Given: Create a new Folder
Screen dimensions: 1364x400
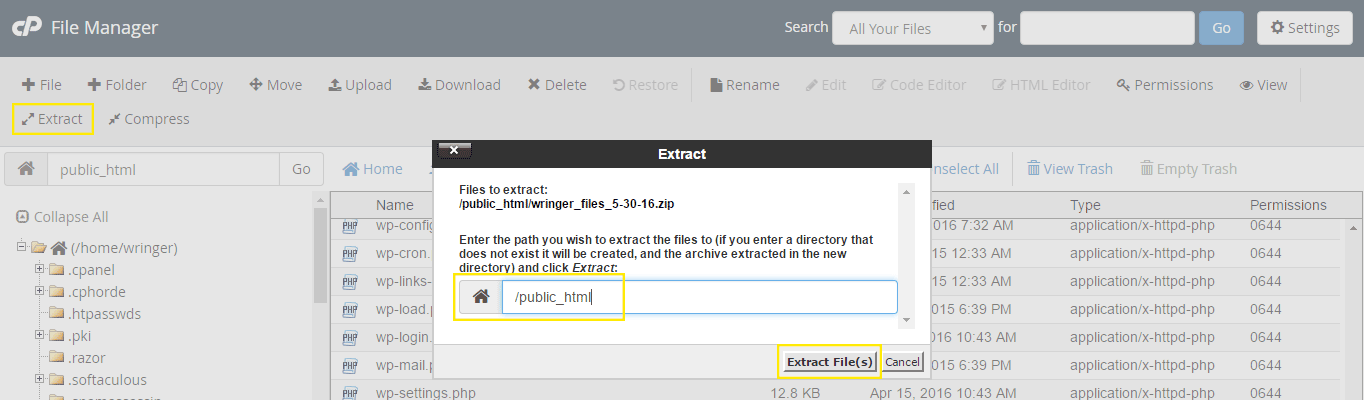Looking at the screenshot, I should [x=116, y=85].
